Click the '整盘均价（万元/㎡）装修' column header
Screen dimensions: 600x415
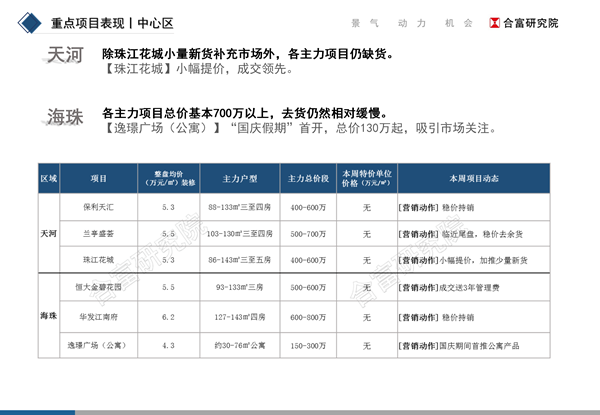coord(169,178)
